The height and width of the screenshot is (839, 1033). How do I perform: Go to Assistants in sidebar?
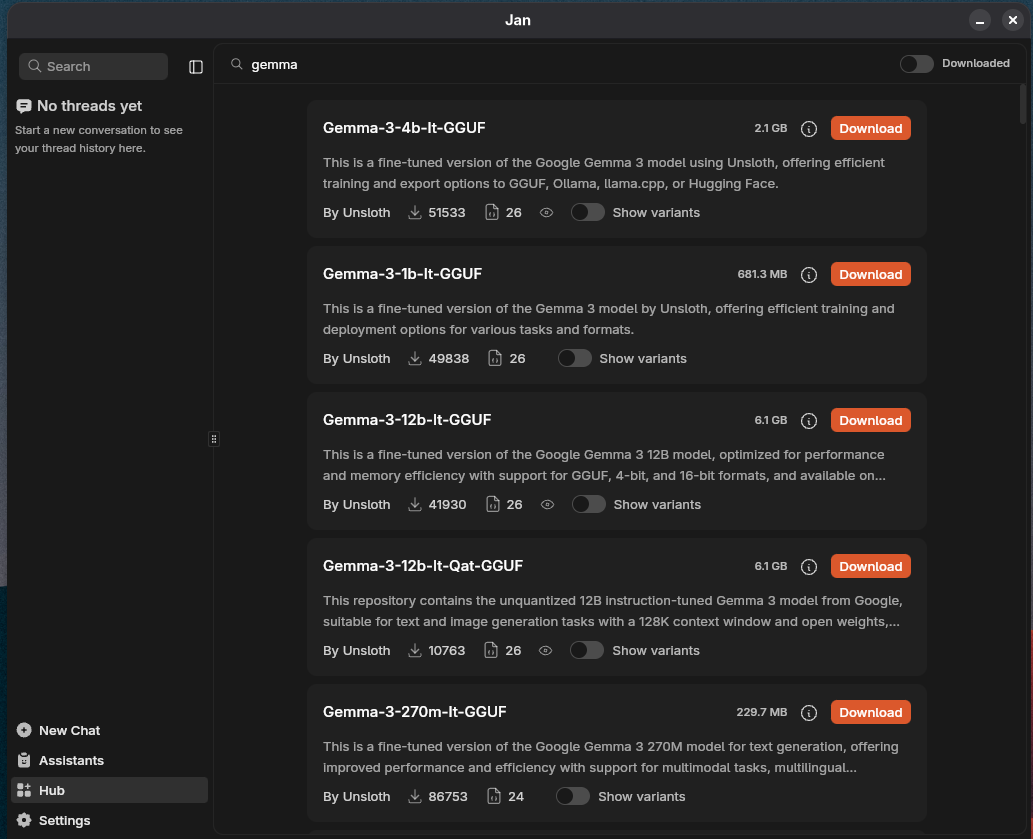[71, 760]
